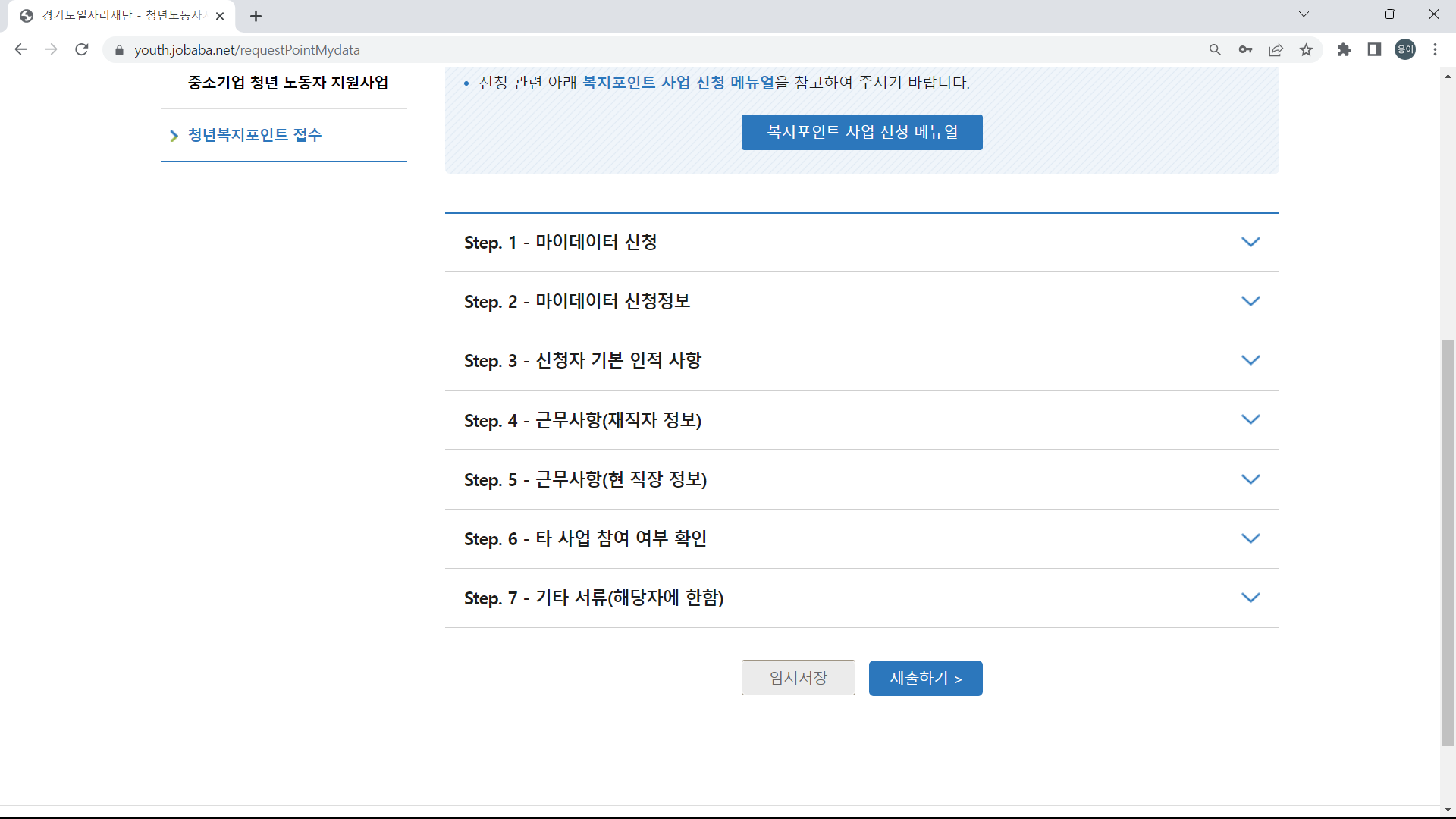Expand Step. 7 기타 서류 section
The width and height of the screenshot is (1456, 819).
(x=861, y=598)
